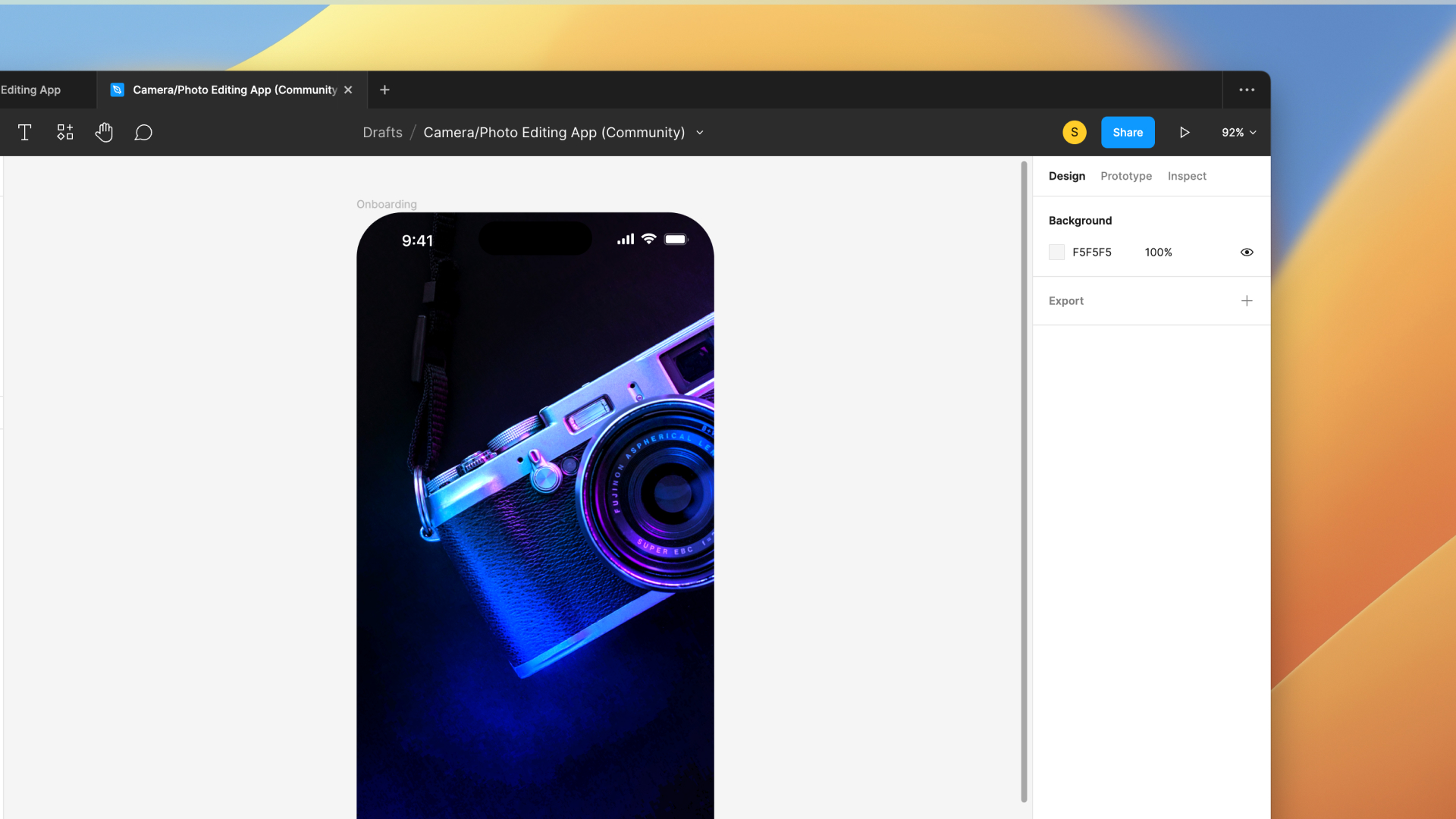The image size is (1456, 819).
Task: Click the battery icon in phone status bar
Action: pyautogui.click(x=676, y=240)
